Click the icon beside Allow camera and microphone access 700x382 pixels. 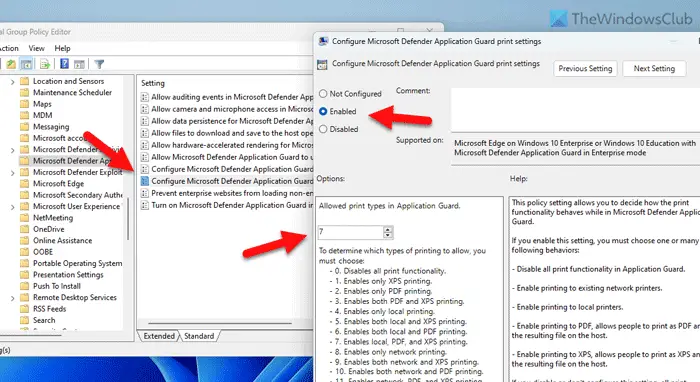coord(145,109)
